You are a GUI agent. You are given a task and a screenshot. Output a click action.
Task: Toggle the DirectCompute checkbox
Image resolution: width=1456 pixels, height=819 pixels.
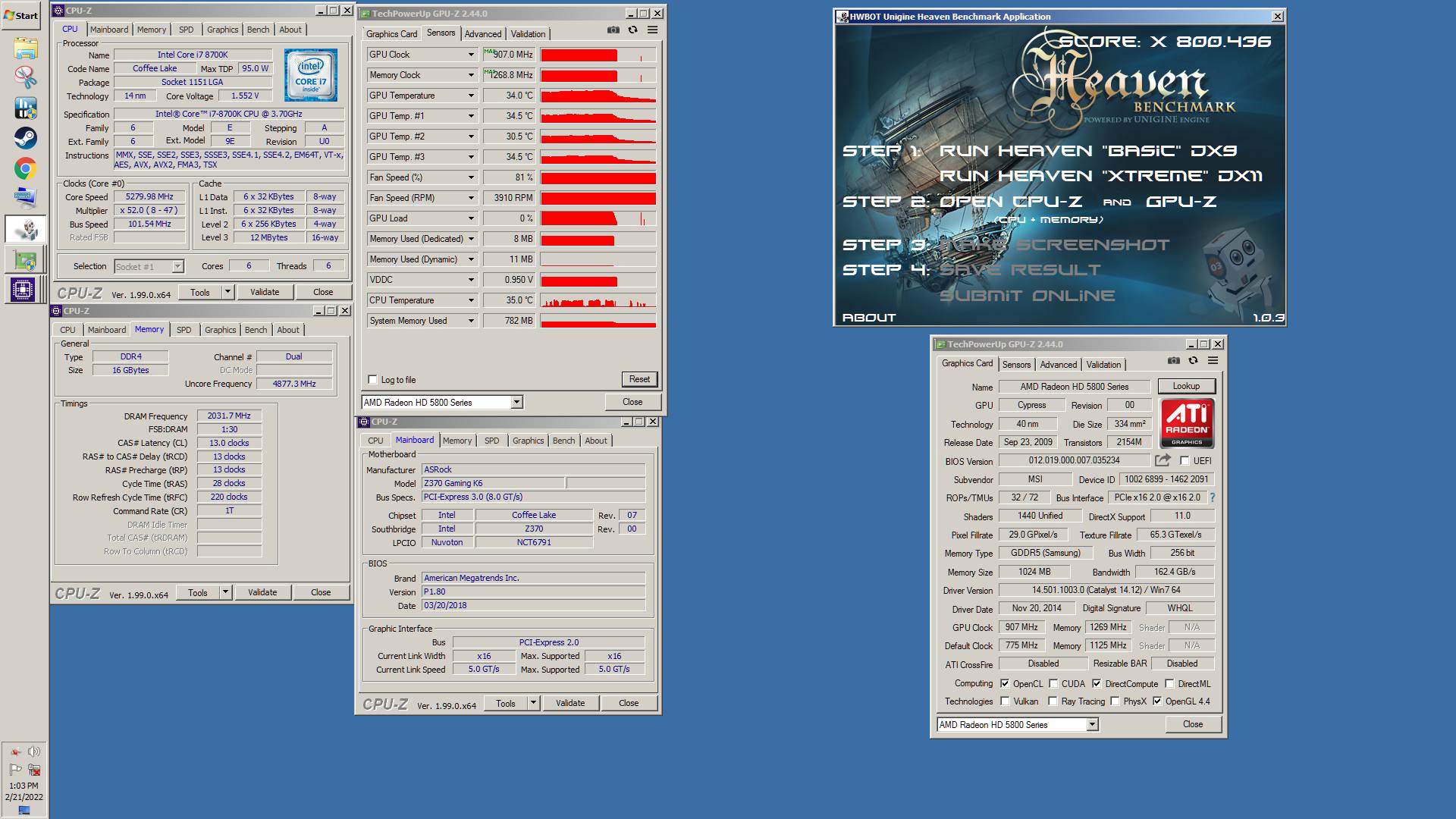click(1097, 684)
